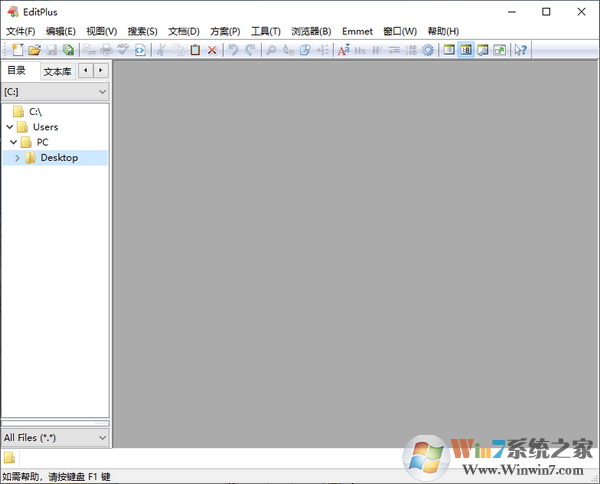This screenshot has width=600, height=484.
Task: Click the Redo arrow icon
Action: click(250, 50)
